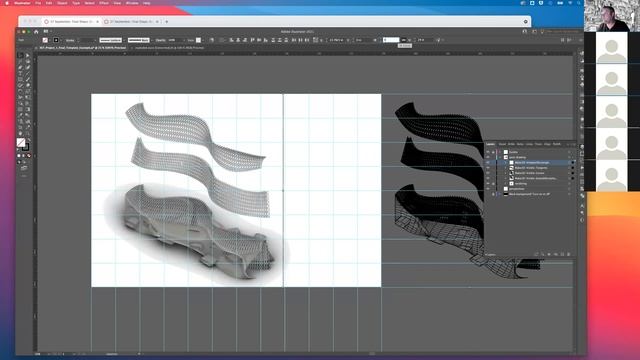
Task: Select the Zoom tool
Action: (x=28, y=133)
